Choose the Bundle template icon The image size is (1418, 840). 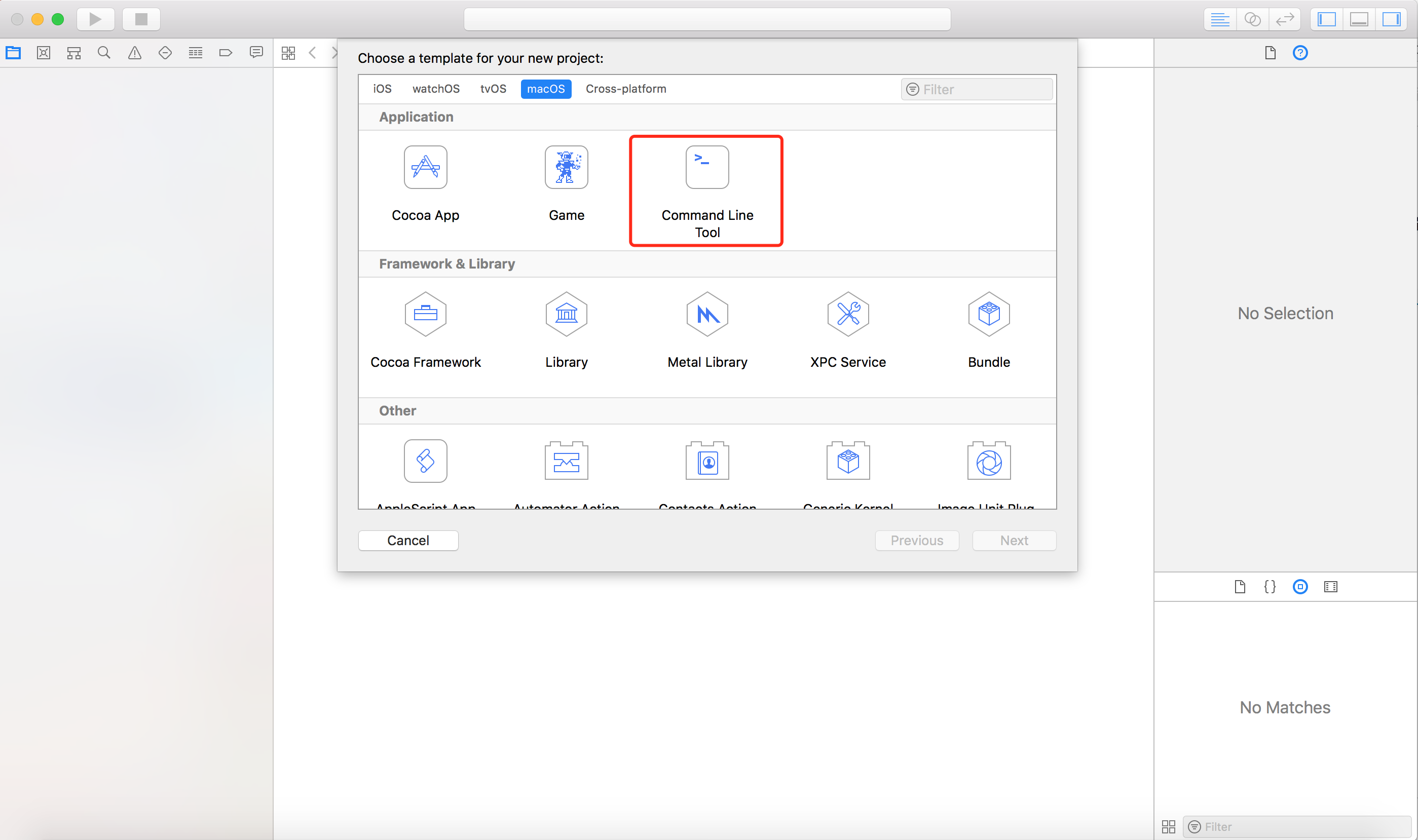pos(988,314)
